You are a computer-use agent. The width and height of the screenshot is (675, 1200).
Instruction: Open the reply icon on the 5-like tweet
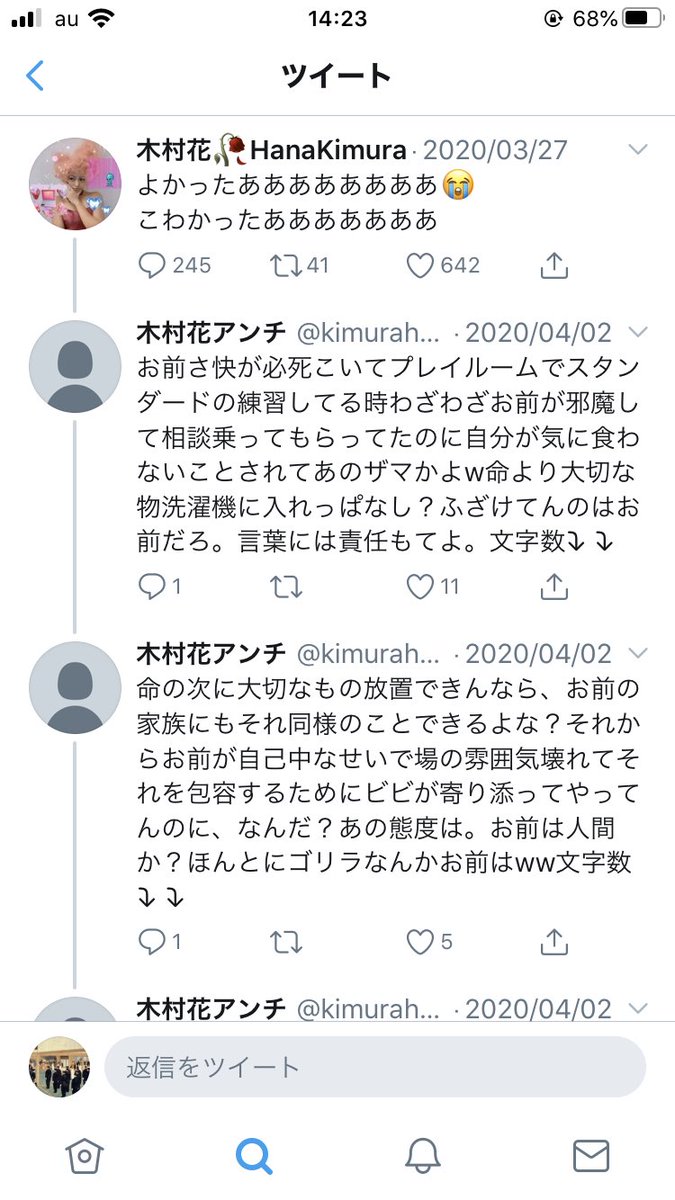(152, 941)
